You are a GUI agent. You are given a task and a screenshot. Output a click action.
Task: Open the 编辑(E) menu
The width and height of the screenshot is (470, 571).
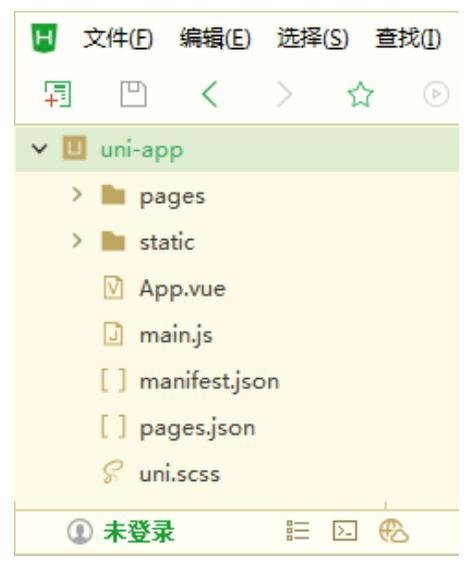(215, 38)
